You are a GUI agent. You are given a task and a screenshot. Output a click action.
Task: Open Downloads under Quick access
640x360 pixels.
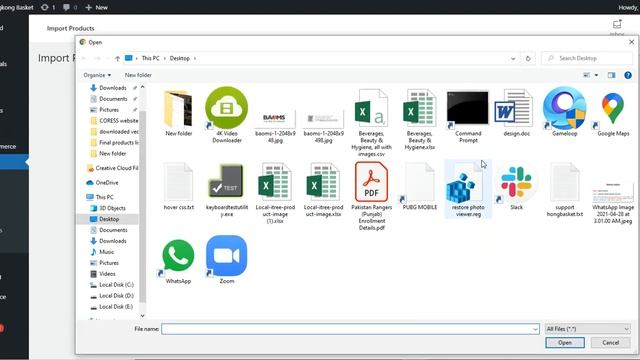coord(113,88)
